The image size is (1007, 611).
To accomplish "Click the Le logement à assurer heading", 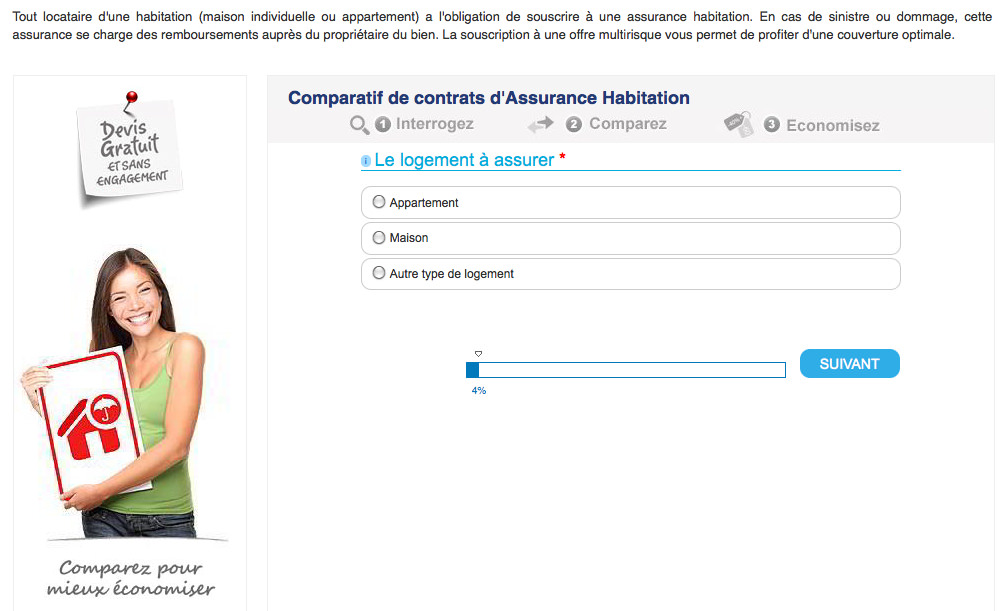I will tap(464, 160).
